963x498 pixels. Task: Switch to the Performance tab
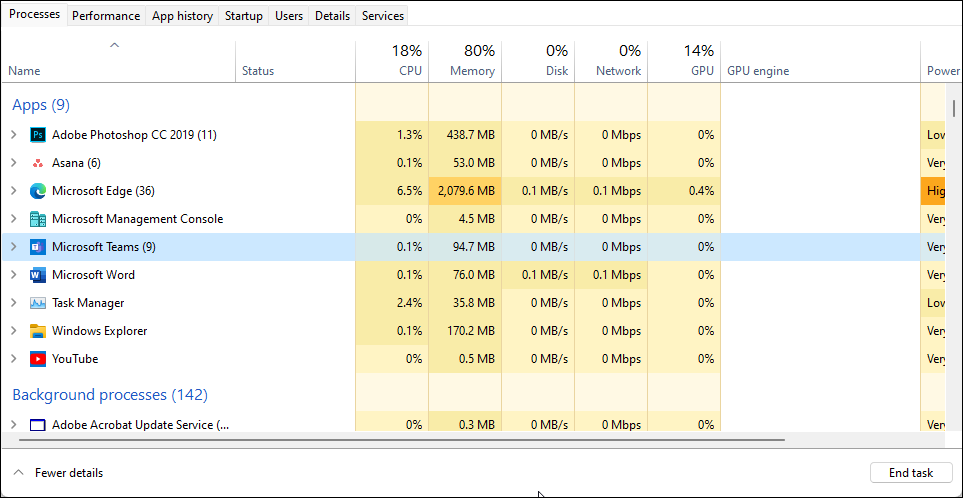(x=106, y=16)
